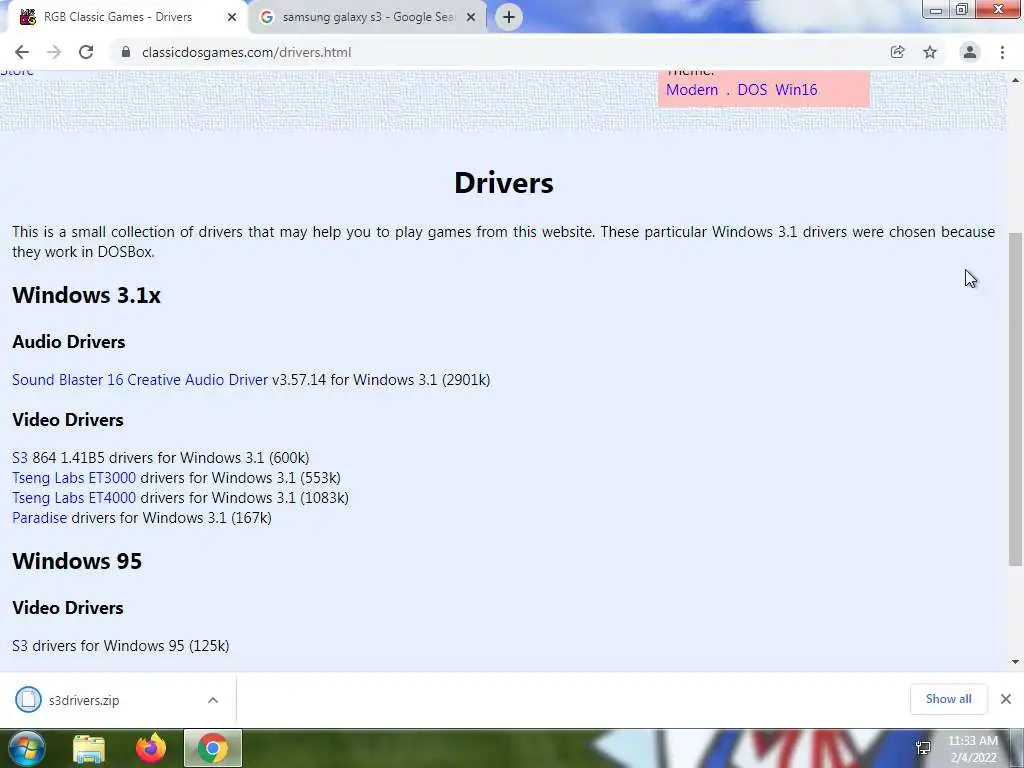Click the Chrome taskbar icon
This screenshot has height=768, width=1024.
213,748
